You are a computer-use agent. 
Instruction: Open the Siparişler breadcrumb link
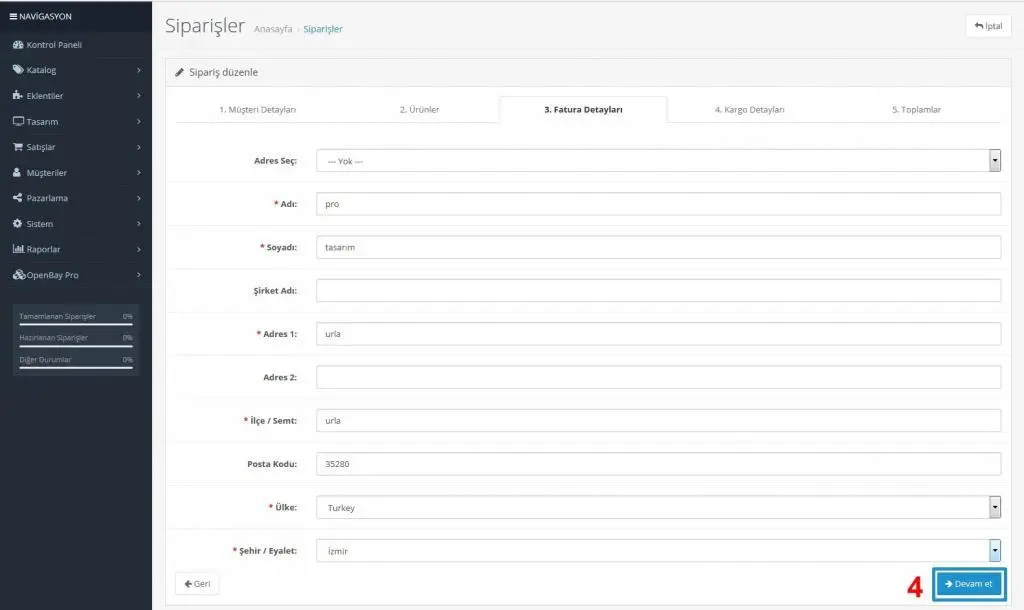323,29
